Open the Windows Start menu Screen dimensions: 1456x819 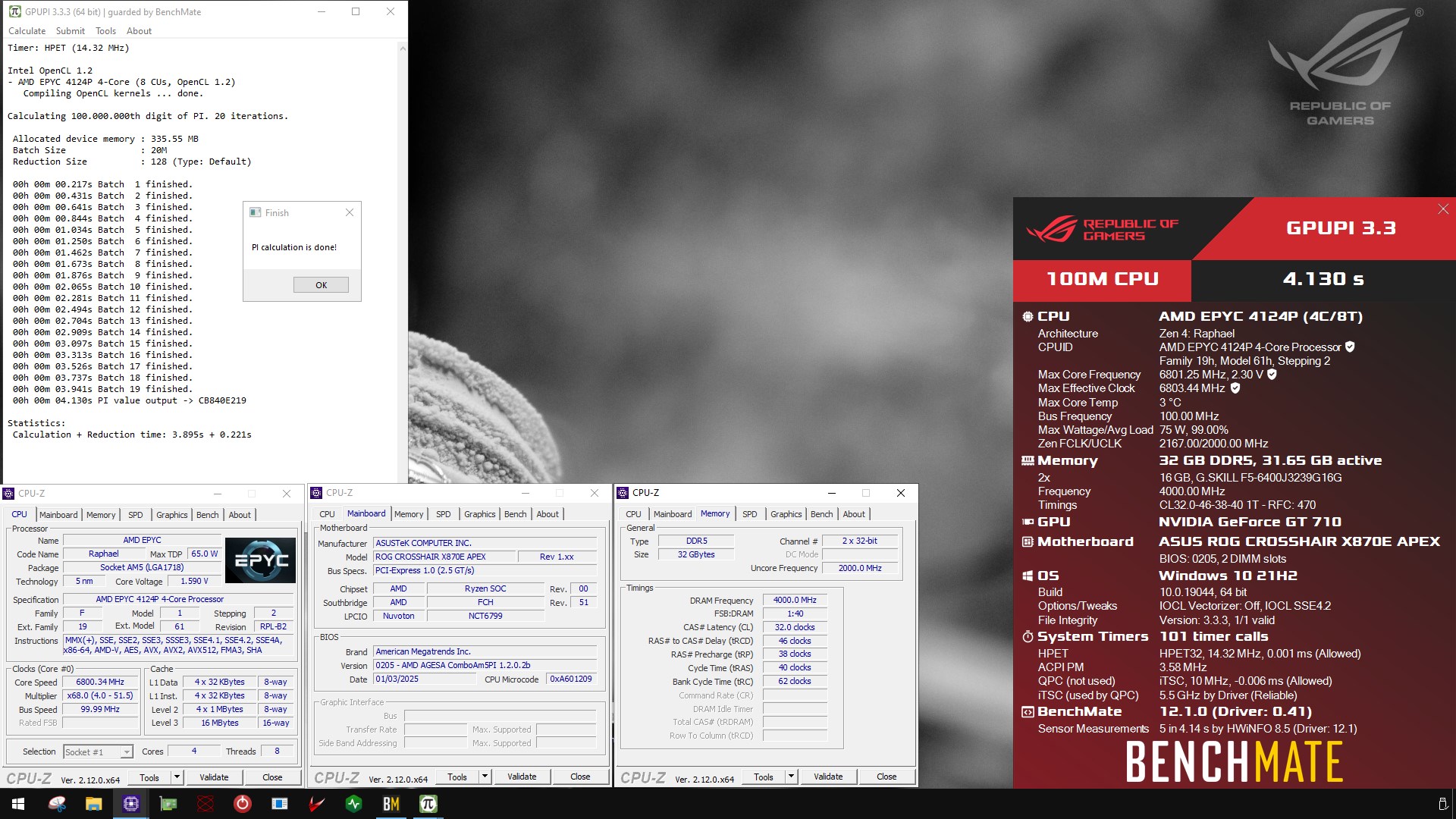pos(18,804)
